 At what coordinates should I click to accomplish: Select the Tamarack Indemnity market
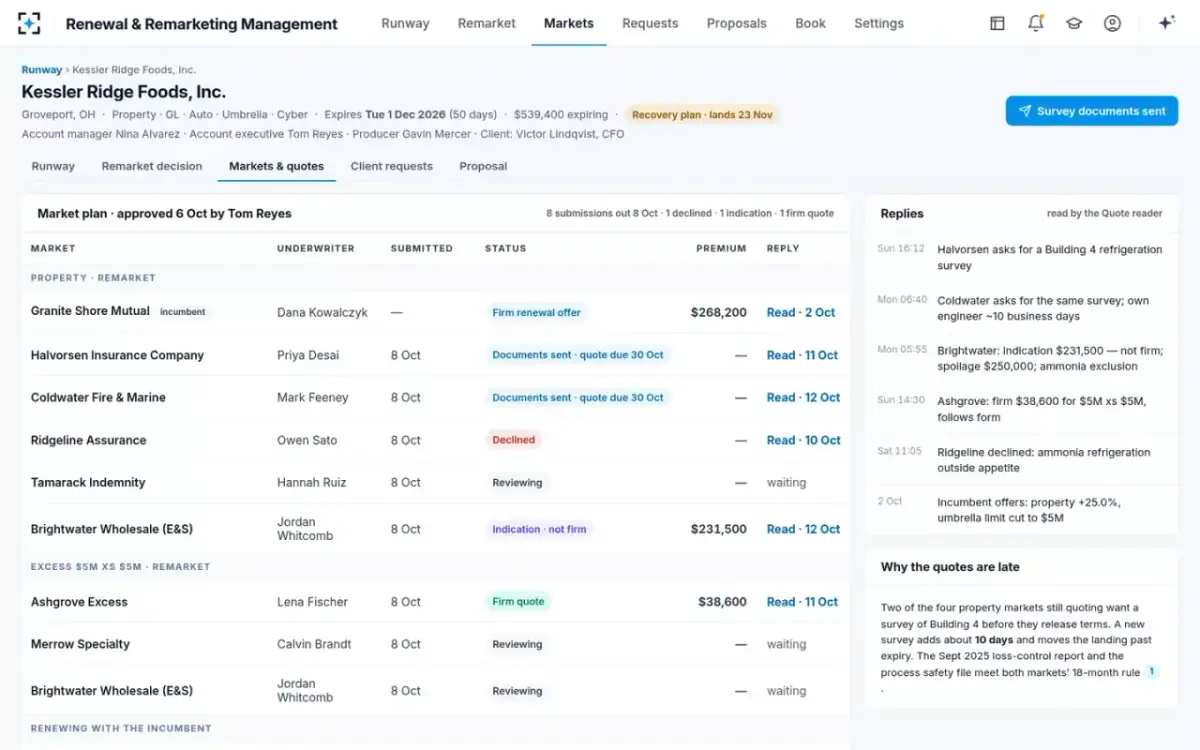click(x=88, y=482)
